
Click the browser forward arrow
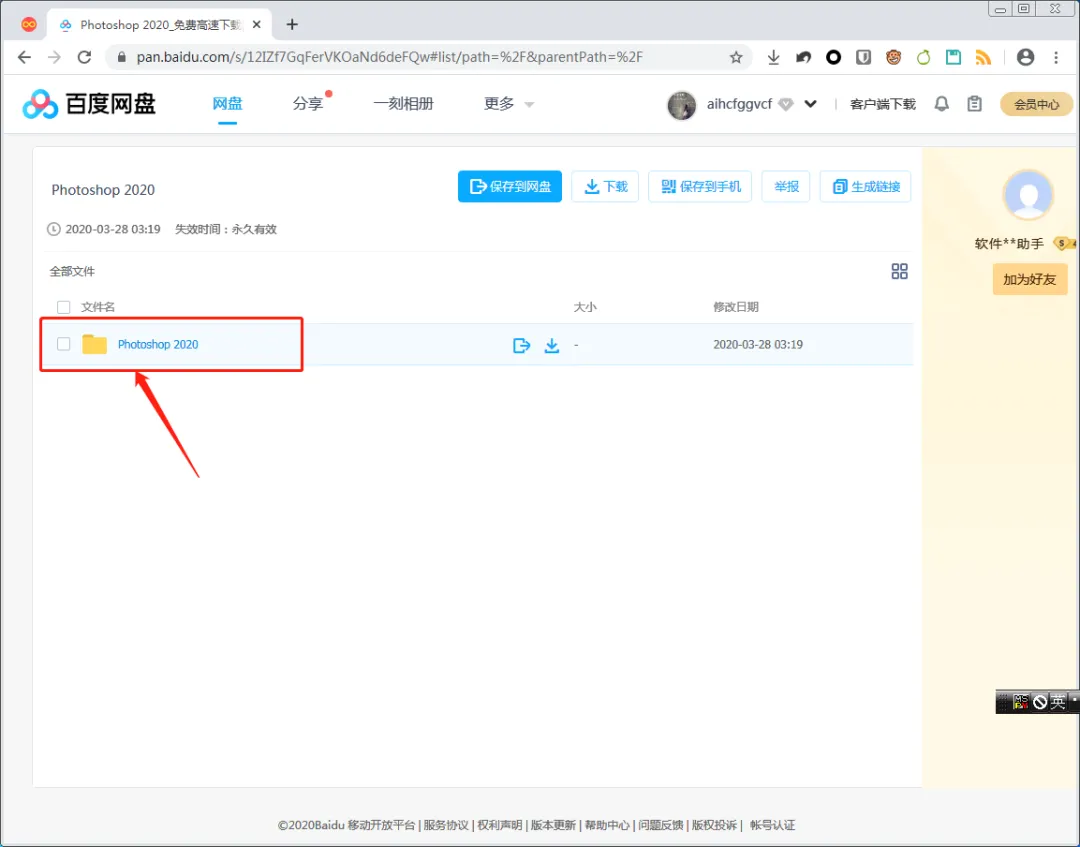pyautogui.click(x=54, y=57)
